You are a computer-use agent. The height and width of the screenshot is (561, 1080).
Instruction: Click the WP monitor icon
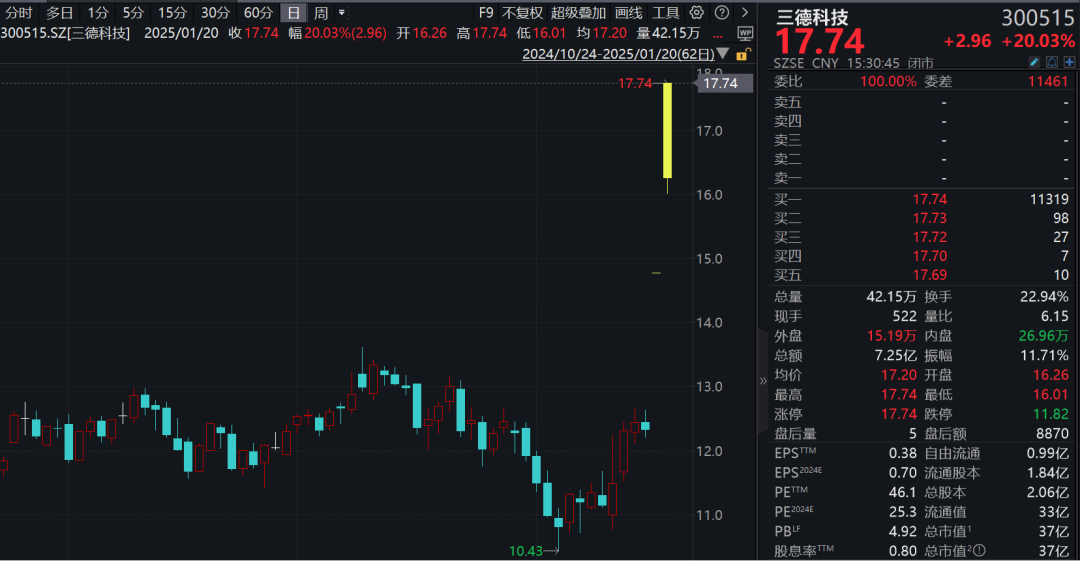coord(745,33)
